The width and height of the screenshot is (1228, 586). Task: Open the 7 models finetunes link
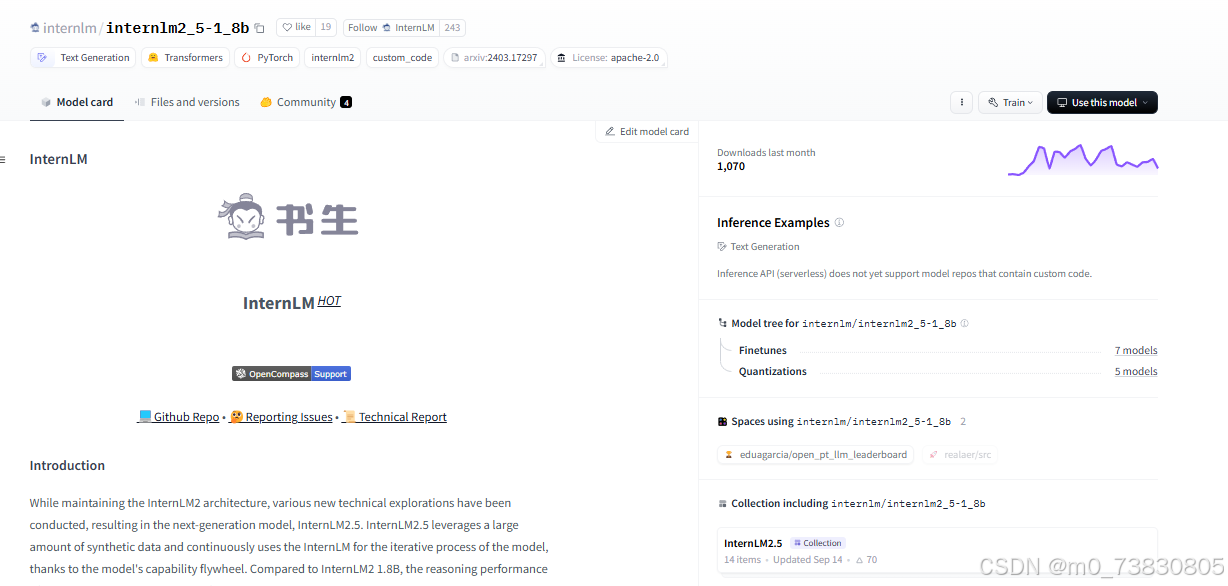tap(1136, 351)
